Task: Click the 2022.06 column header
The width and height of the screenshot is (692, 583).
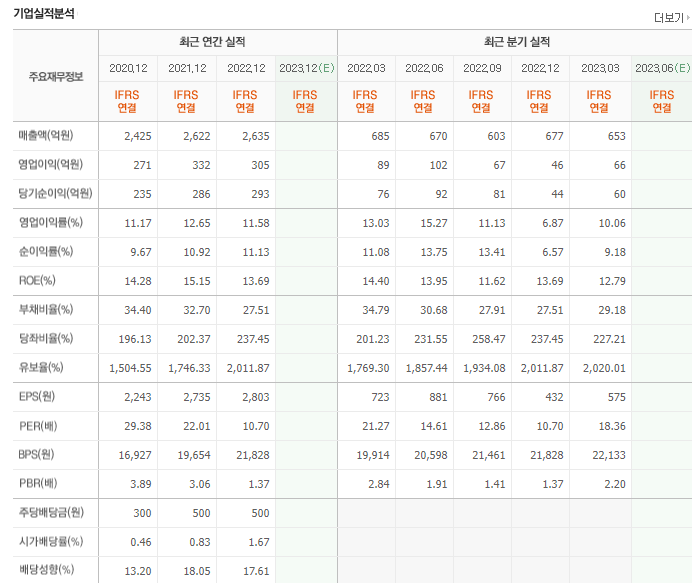Action: pyautogui.click(x=424, y=68)
